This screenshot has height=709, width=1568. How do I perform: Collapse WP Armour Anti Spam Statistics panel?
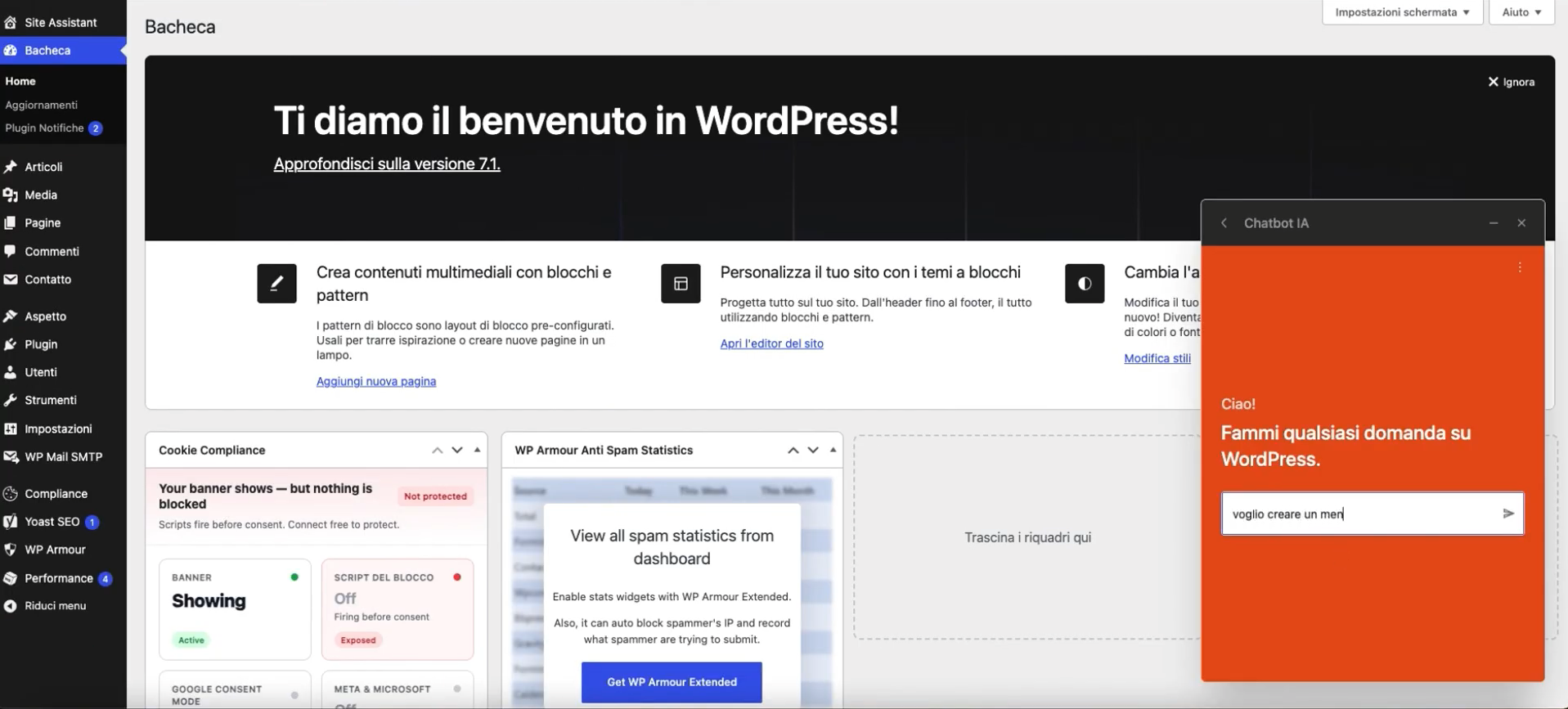[833, 450]
